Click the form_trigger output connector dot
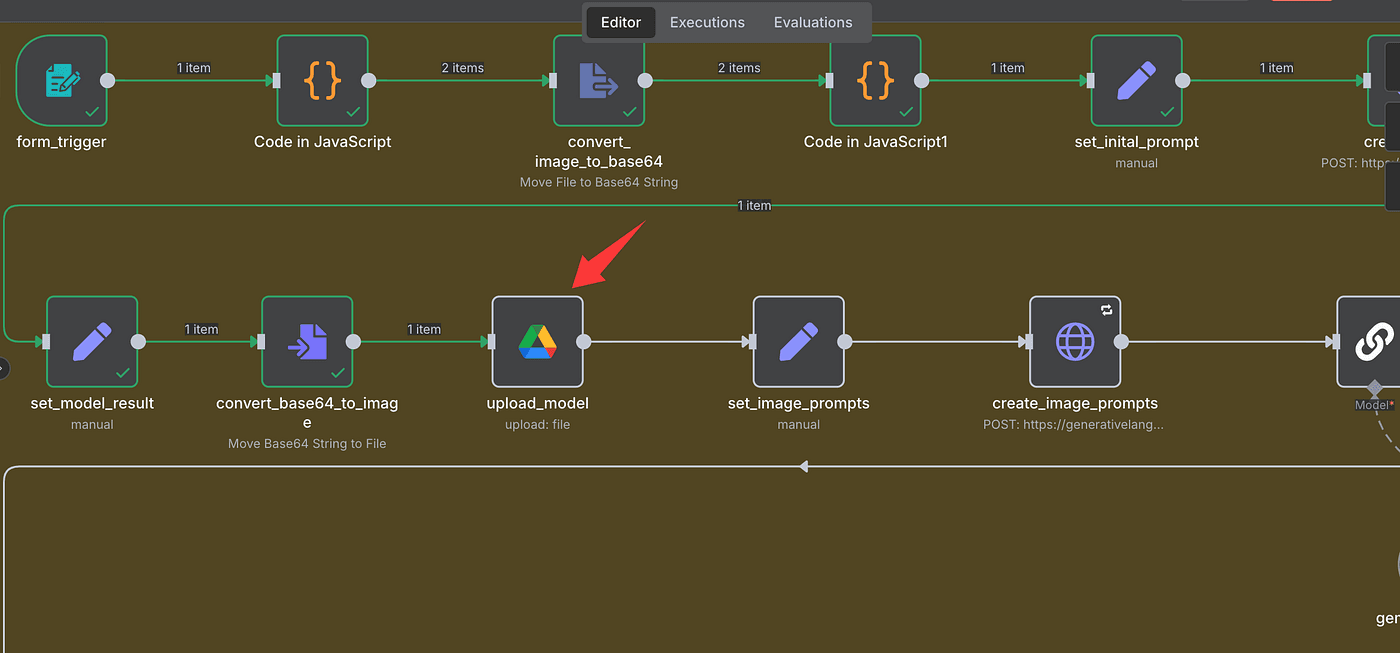 pyautogui.click(x=108, y=81)
